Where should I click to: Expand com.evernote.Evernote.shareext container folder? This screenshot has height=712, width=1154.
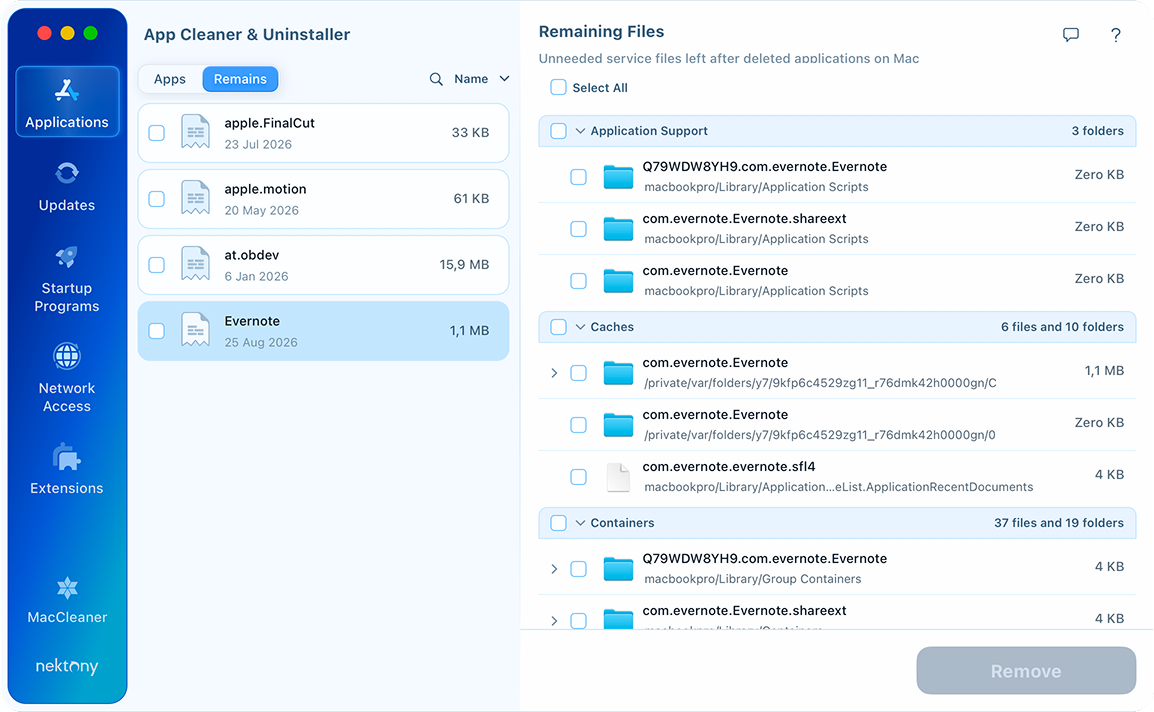(554, 621)
